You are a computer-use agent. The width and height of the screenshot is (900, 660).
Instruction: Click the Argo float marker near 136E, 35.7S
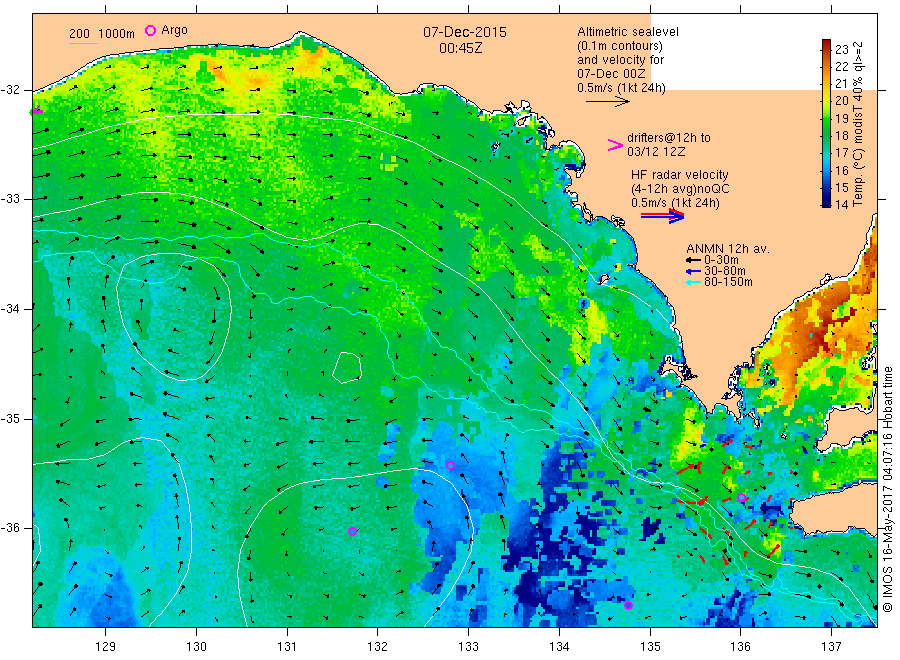[741, 498]
